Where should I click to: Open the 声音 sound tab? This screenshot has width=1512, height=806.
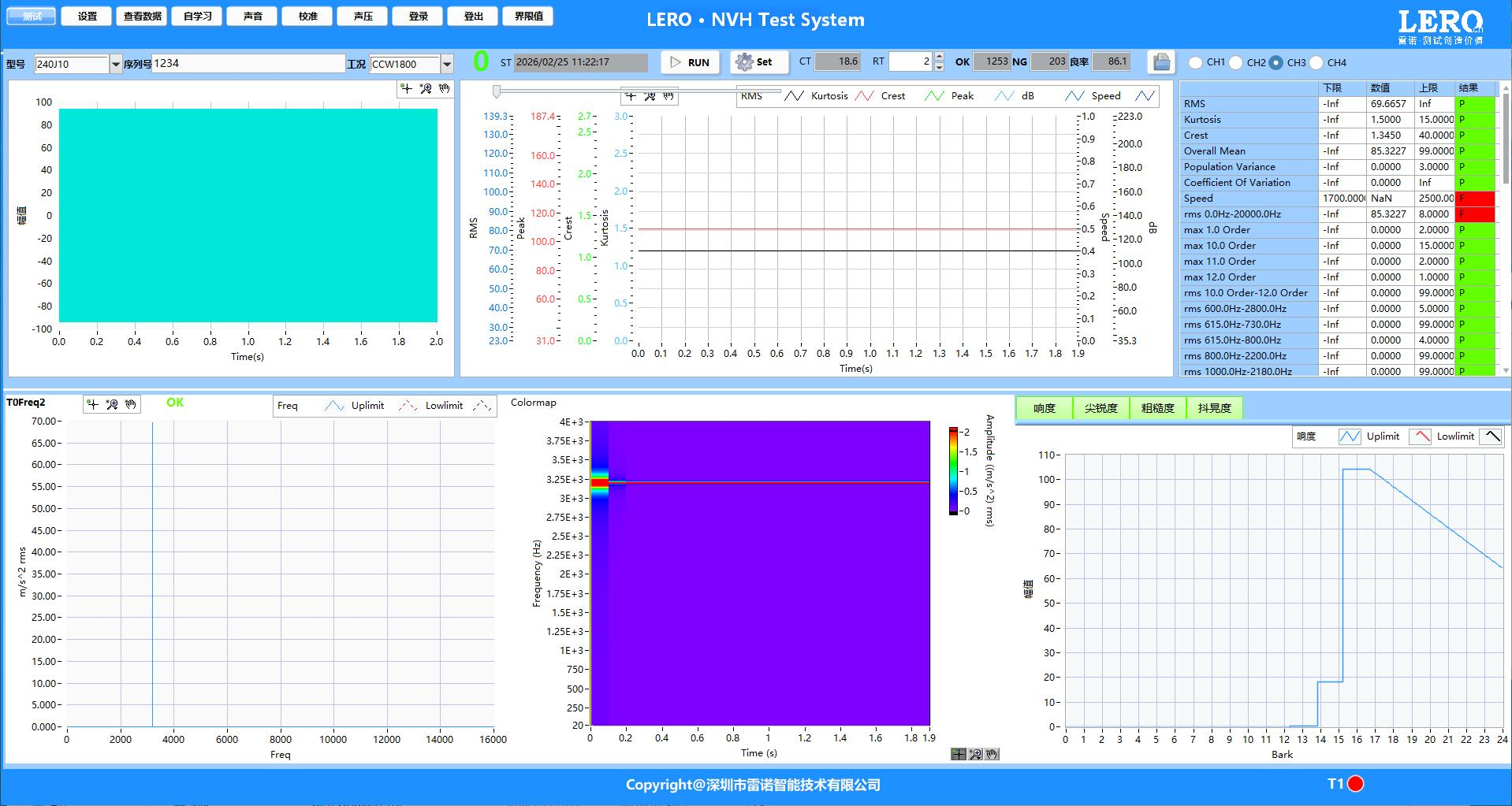pos(253,16)
